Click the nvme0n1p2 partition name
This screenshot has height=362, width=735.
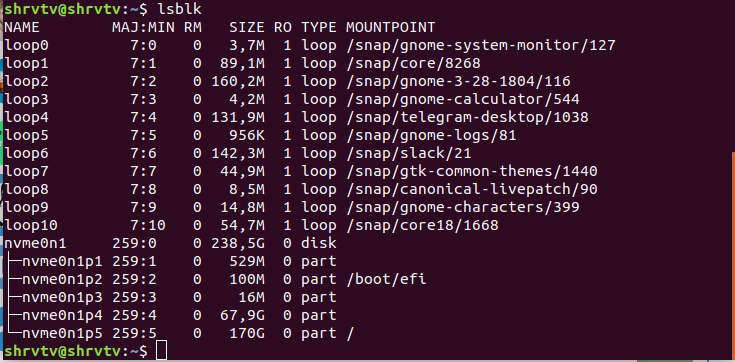pyautogui.click(x=62, y=279)
